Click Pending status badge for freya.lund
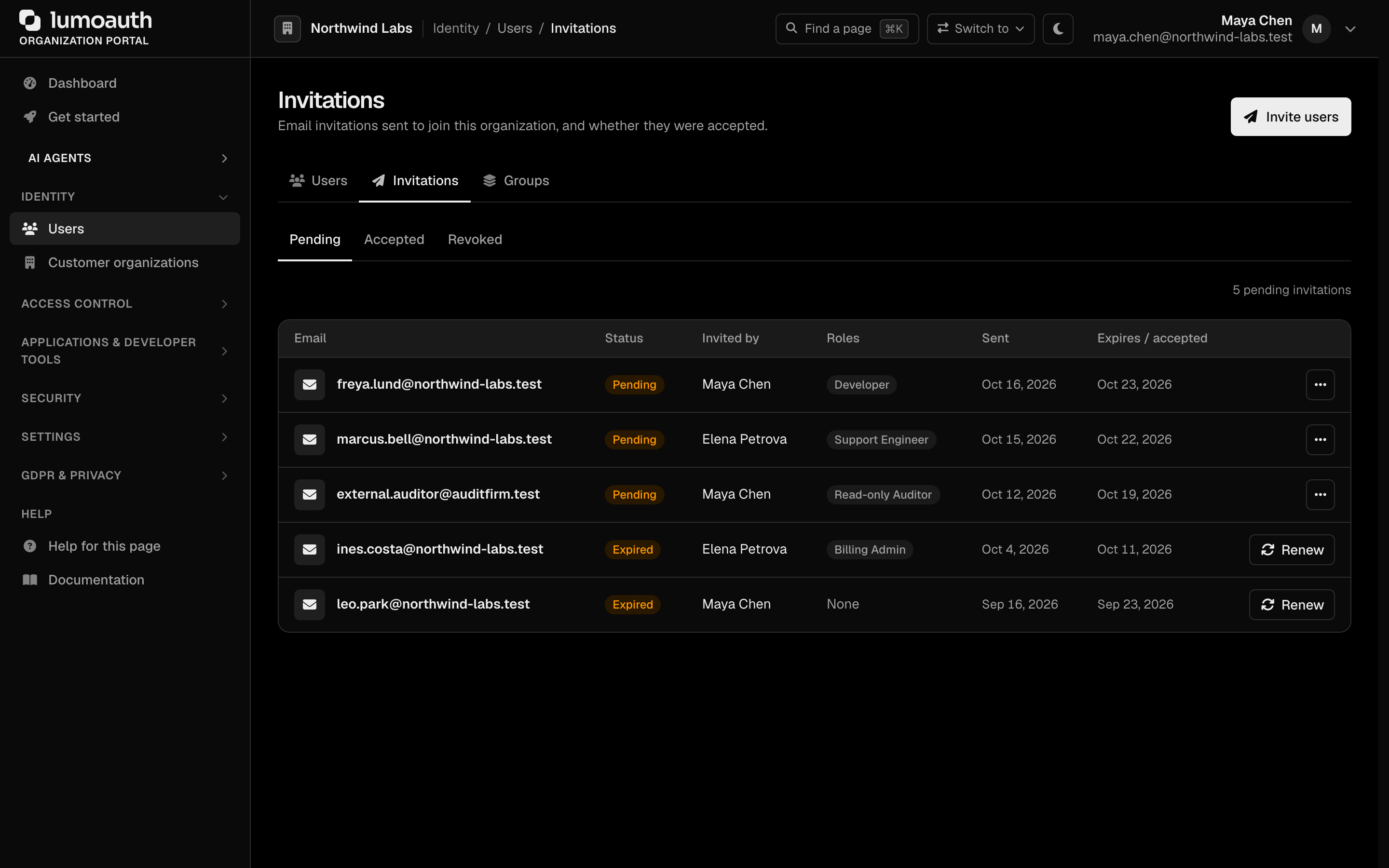Image resolution: width=1389 pixels, height=868 pixels. 634,385
